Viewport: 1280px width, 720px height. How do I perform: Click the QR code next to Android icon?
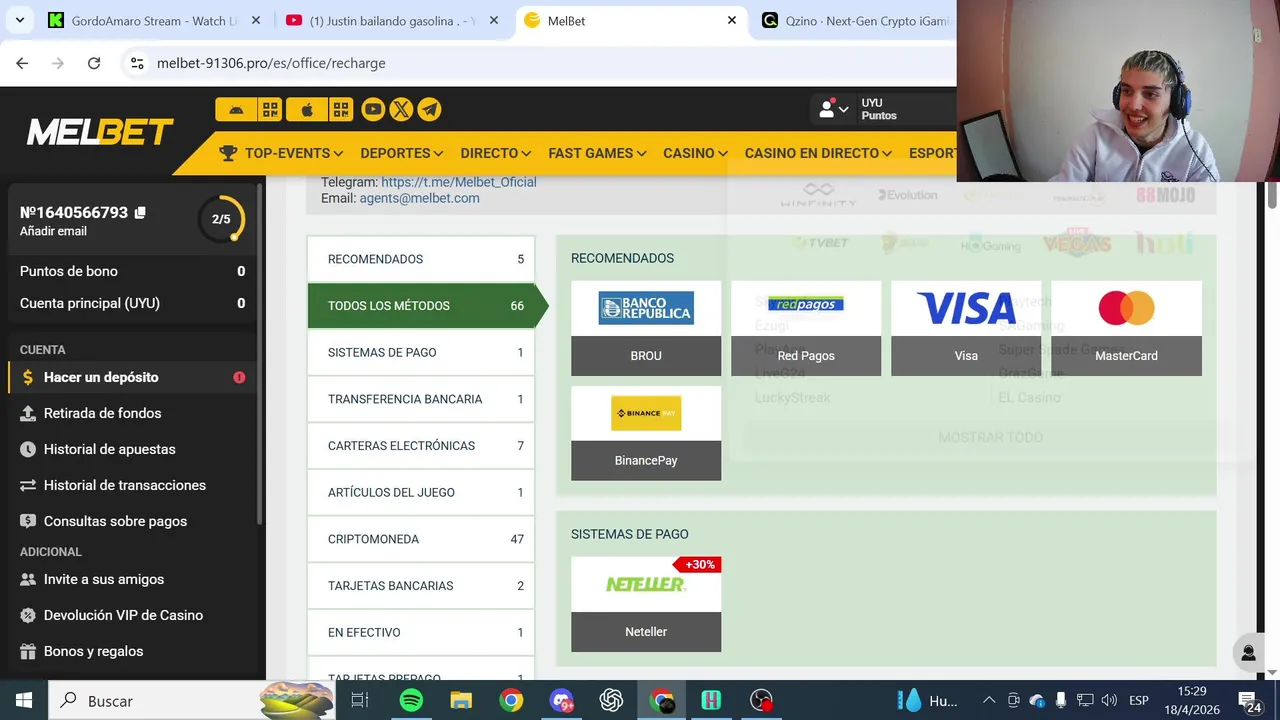coord(270,109)
